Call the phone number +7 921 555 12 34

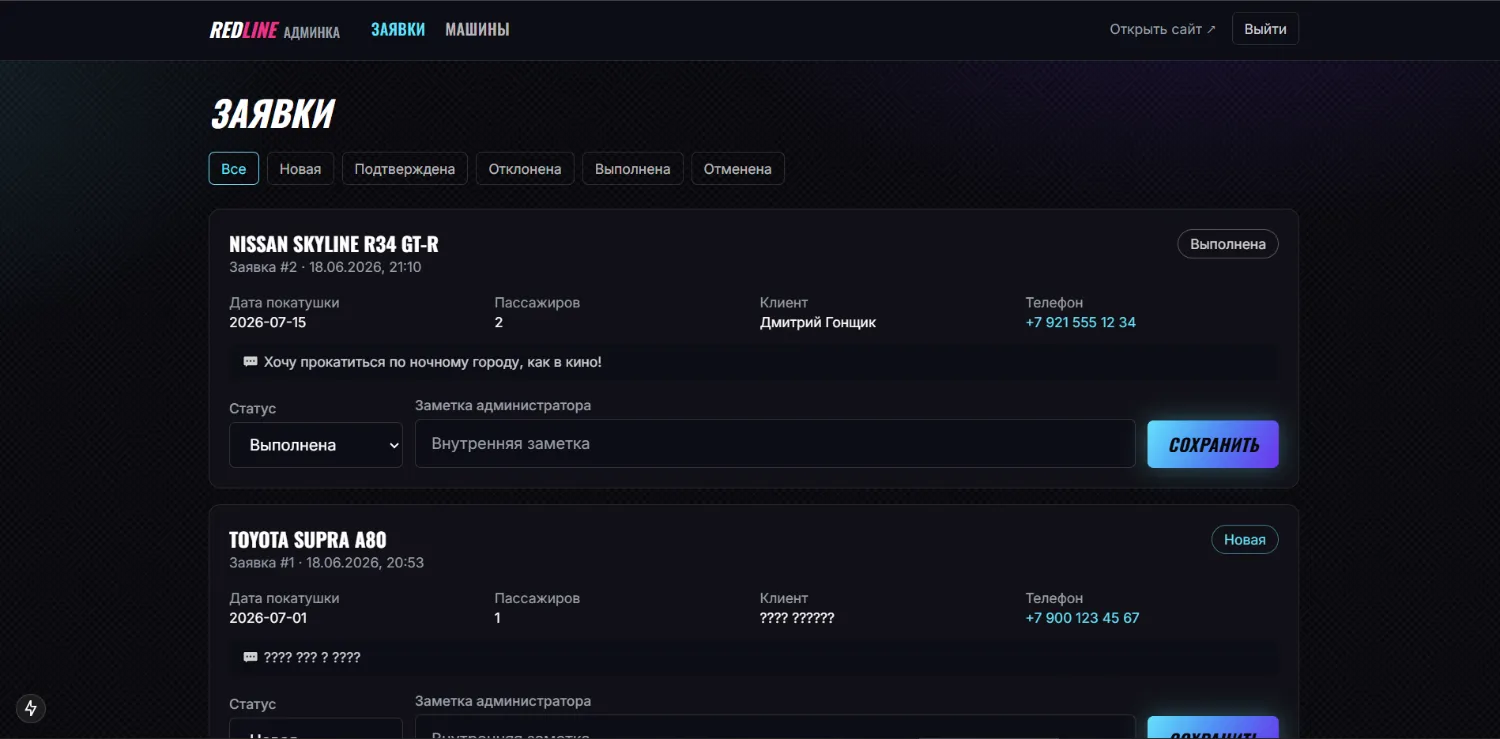click(x=1081, y=322)
